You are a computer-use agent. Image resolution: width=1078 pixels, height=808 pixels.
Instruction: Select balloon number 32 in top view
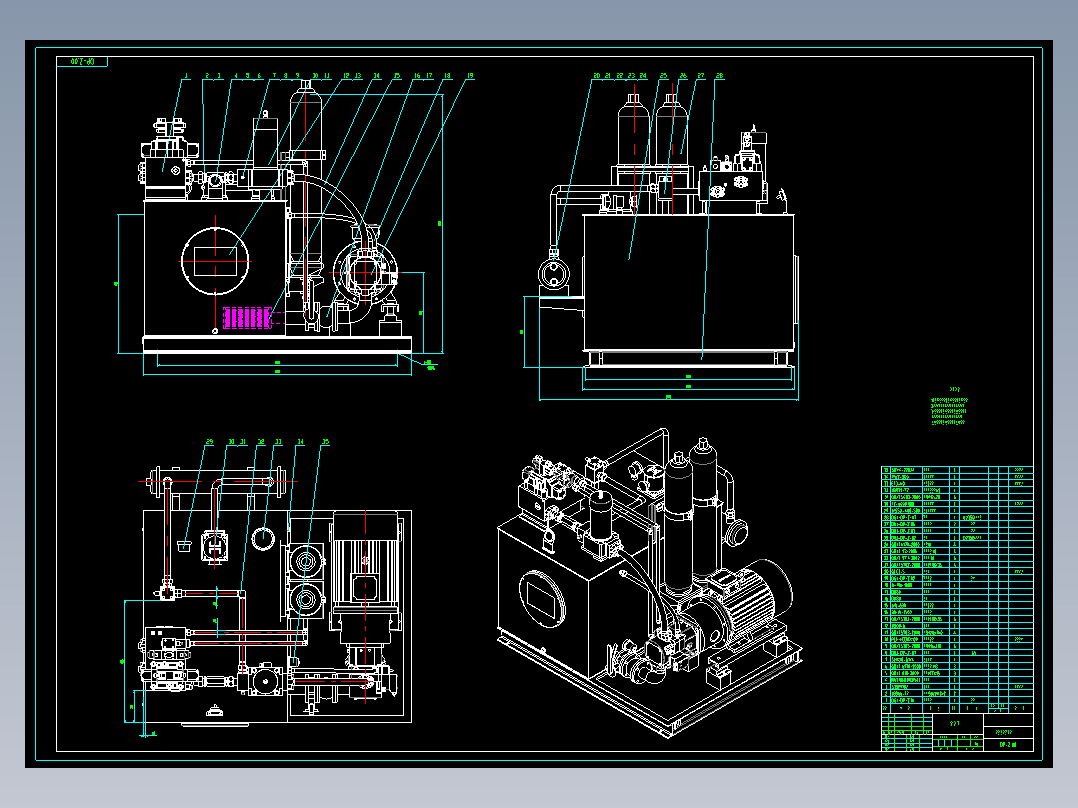(x=261, y=442)
